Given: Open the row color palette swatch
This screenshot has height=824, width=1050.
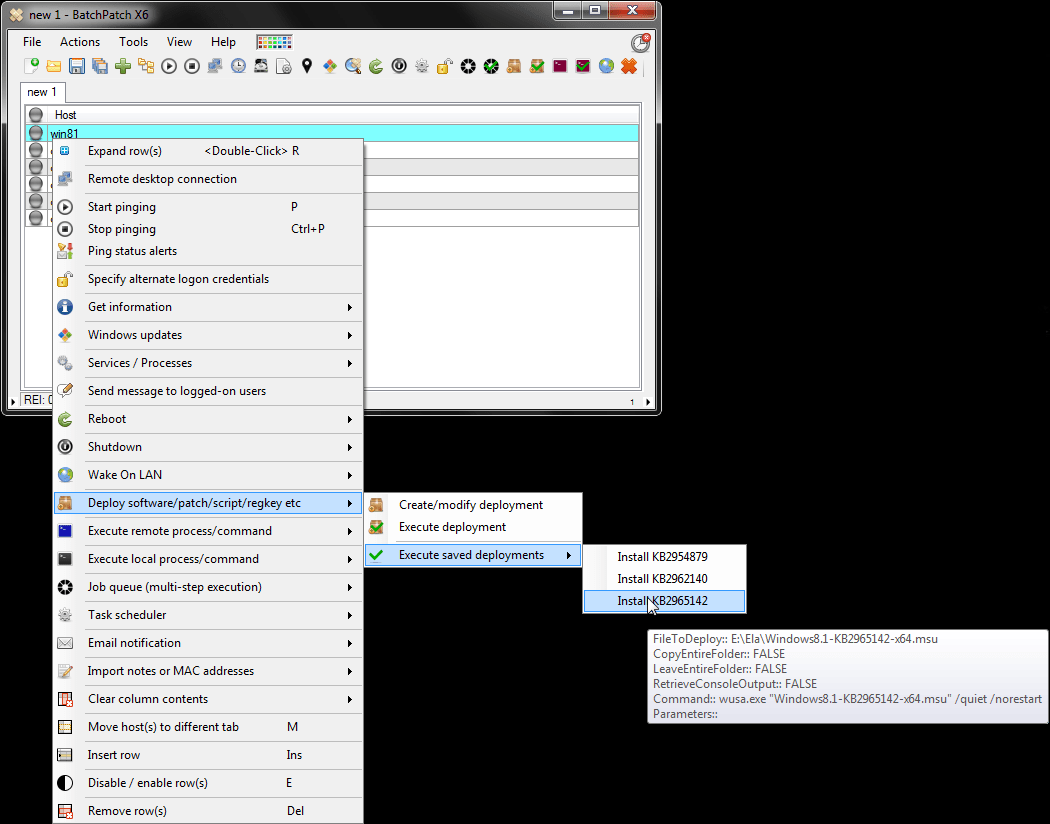Looking at the screenshot, I should [x=275, y=42].
